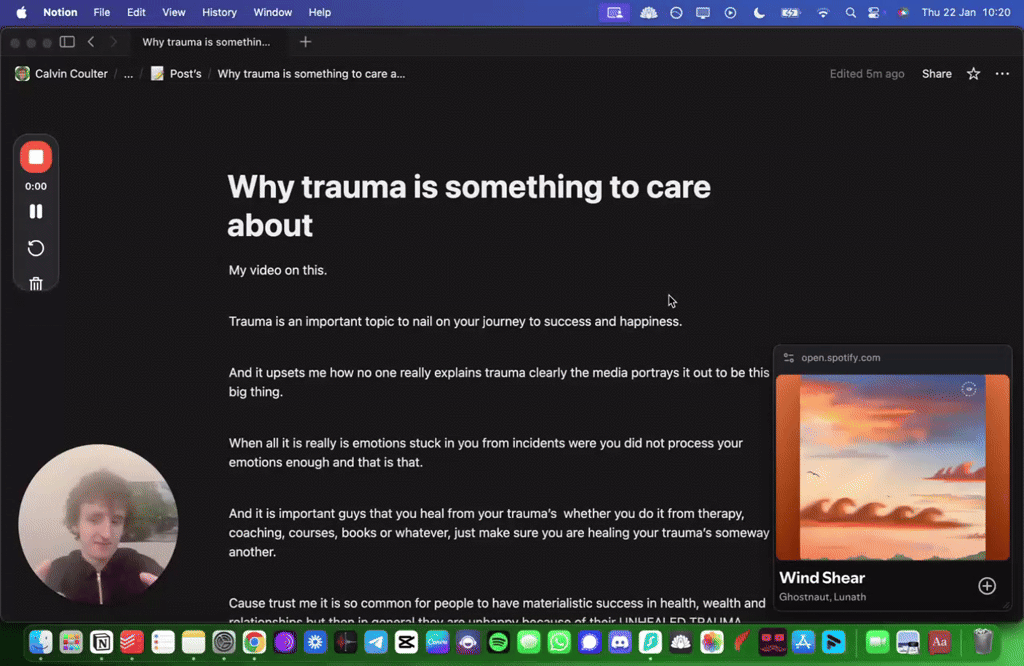Select the 'Why trauma is somethin...' tab
Screen dimensions: 1024x666
point(207,42)
